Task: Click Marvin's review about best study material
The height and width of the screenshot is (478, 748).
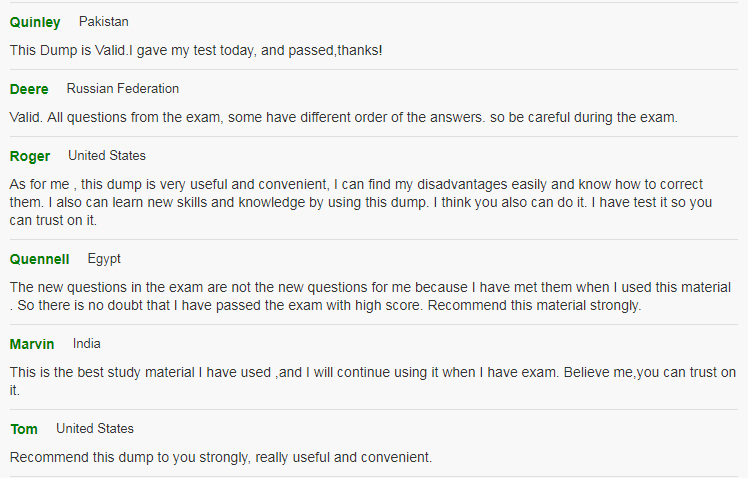Action: coord(373,381)
